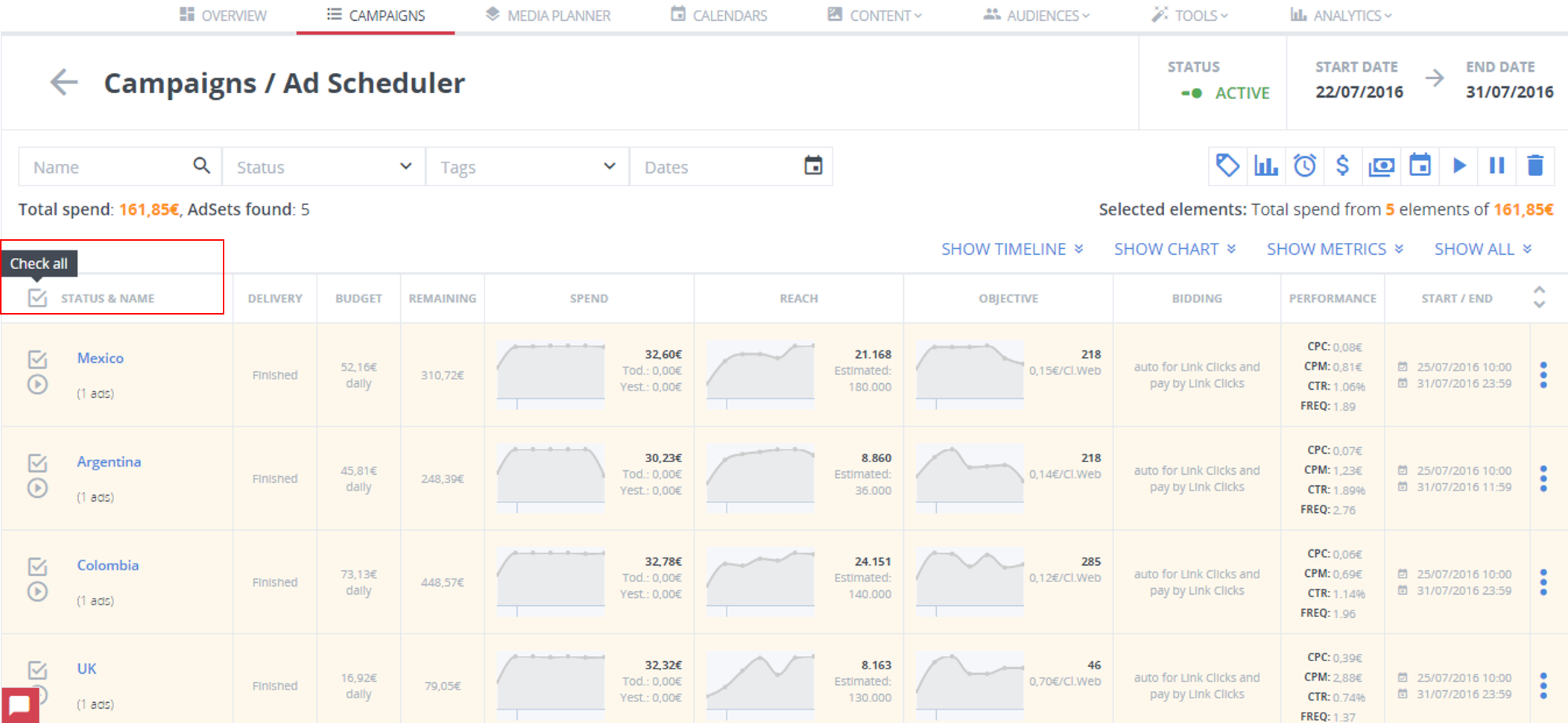Open three-dot menu for Colombia row
Image resolution: width=1568 pixels, height=723 pixels.
(x=1543, y=582)
